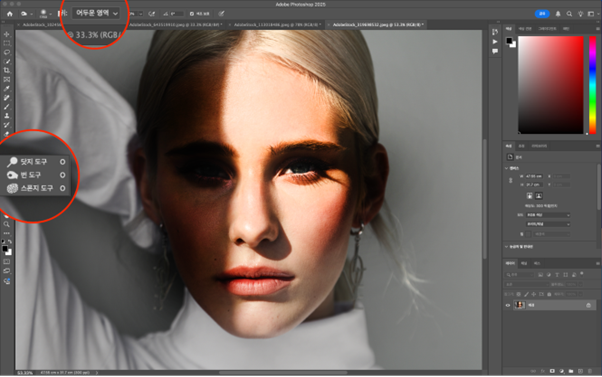Switch to the Swatches panel tab
This screenshot has height=377, width=602.
coord(524,29)
